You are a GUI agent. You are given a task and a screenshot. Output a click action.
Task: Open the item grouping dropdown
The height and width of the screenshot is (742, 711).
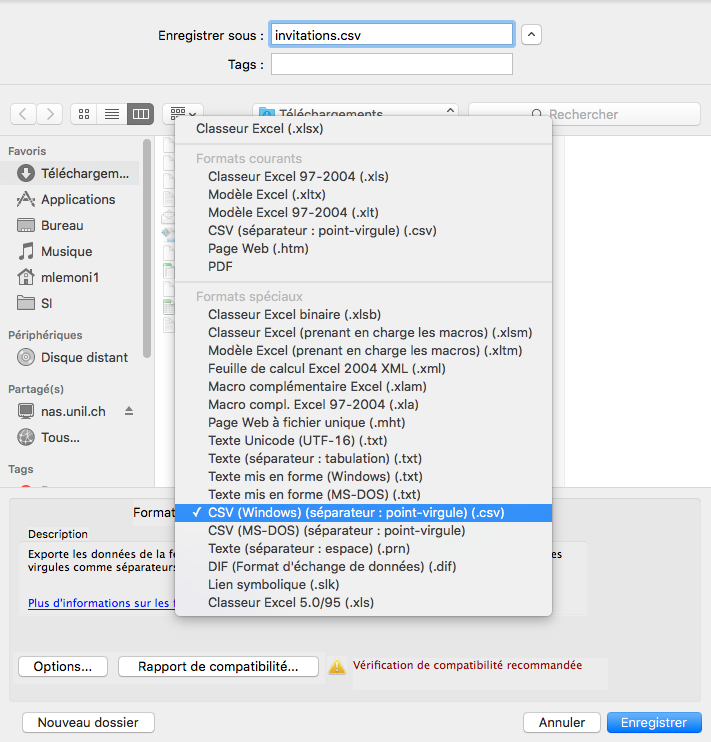coord(183,114)
